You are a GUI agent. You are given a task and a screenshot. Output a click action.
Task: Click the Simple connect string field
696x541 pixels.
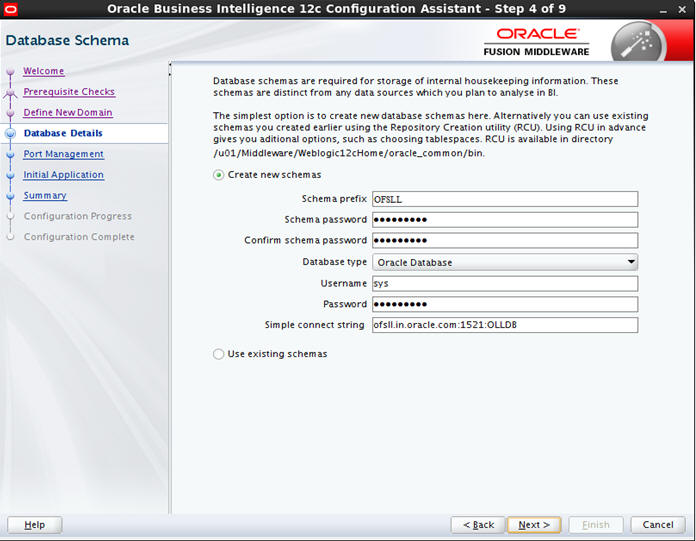click(x=505, y=325)
